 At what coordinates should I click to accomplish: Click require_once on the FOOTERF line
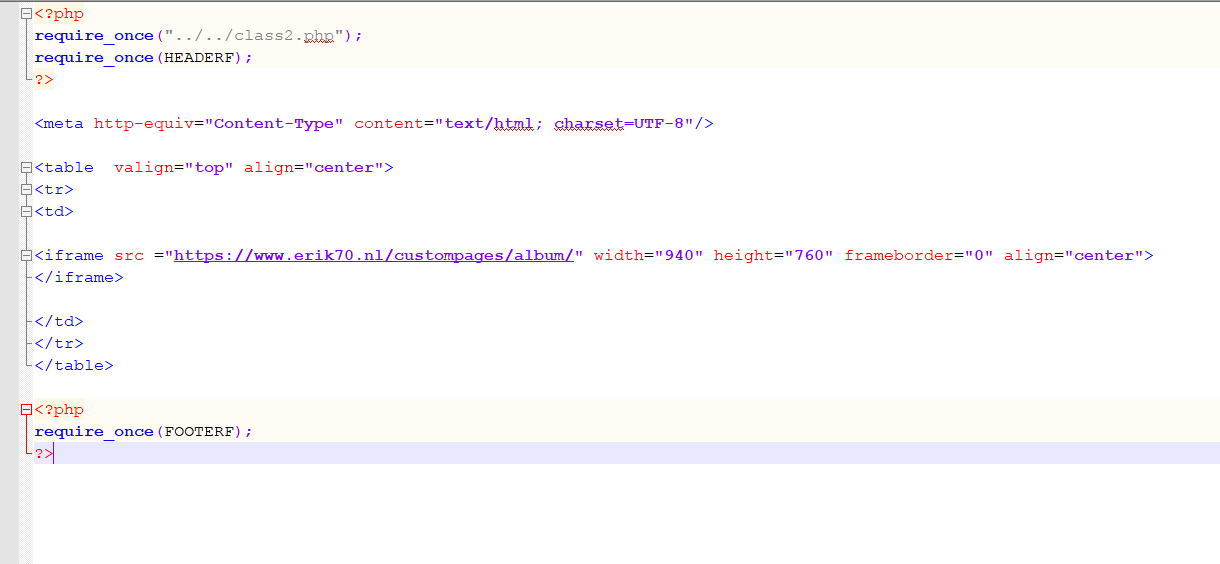tap(94, 431)
